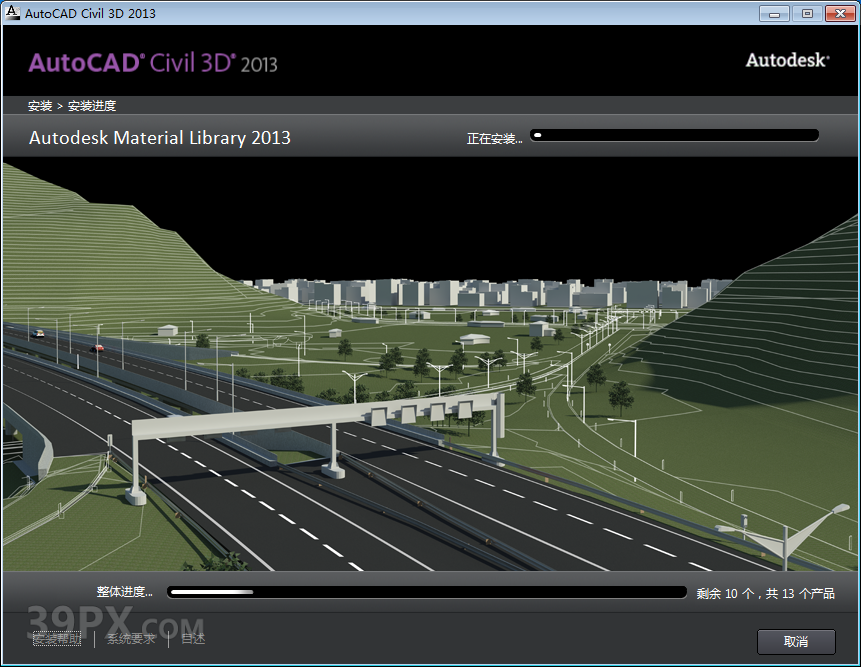The width and height of the screenshot is (861, 667).
Task: Click the Autodesk brand logo
Action: (787, 60)
